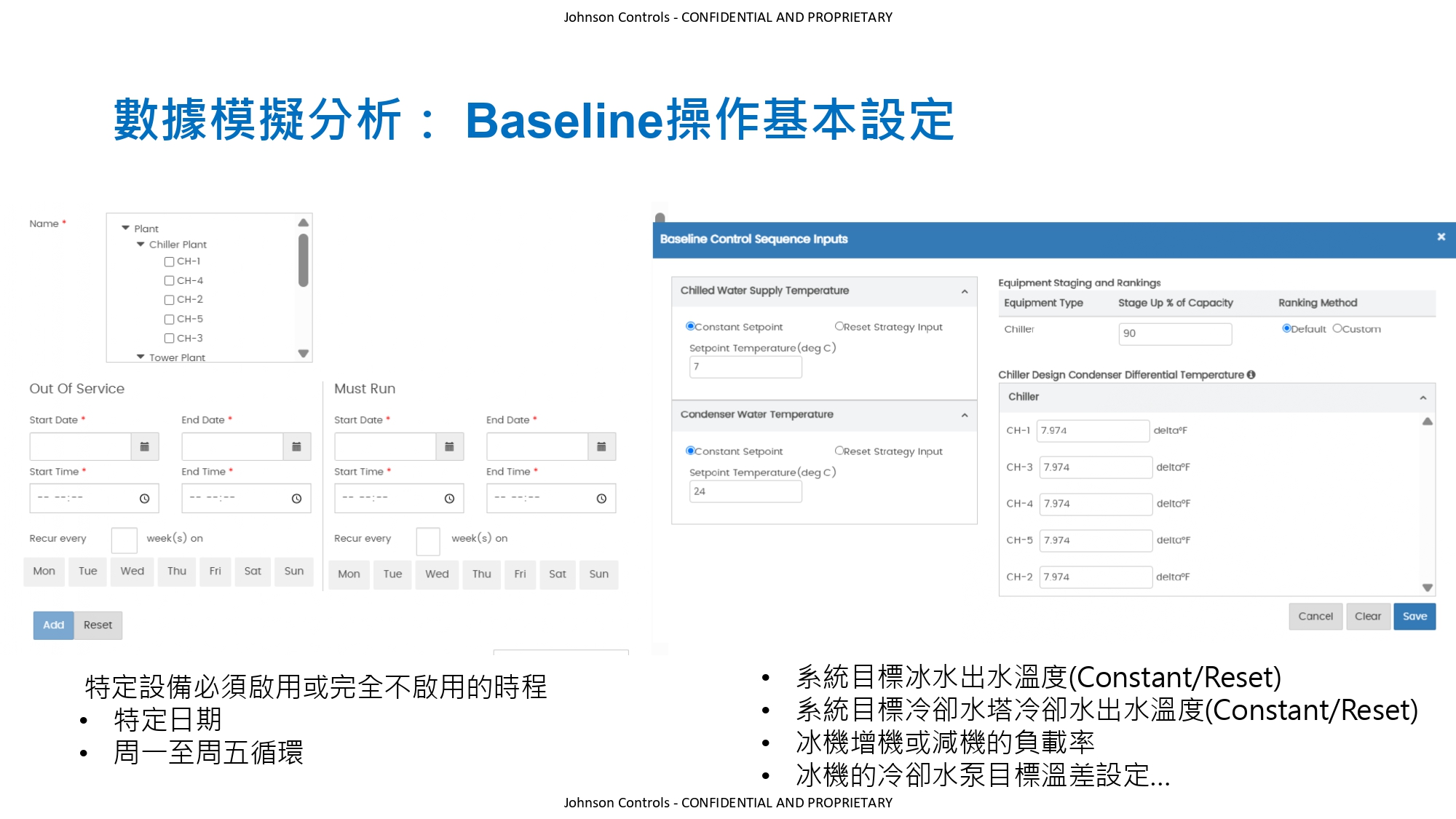This screenshot has height=819, width=1456.
Task: Click Stage Up % of Capacity field
Action: point(1174,333)
